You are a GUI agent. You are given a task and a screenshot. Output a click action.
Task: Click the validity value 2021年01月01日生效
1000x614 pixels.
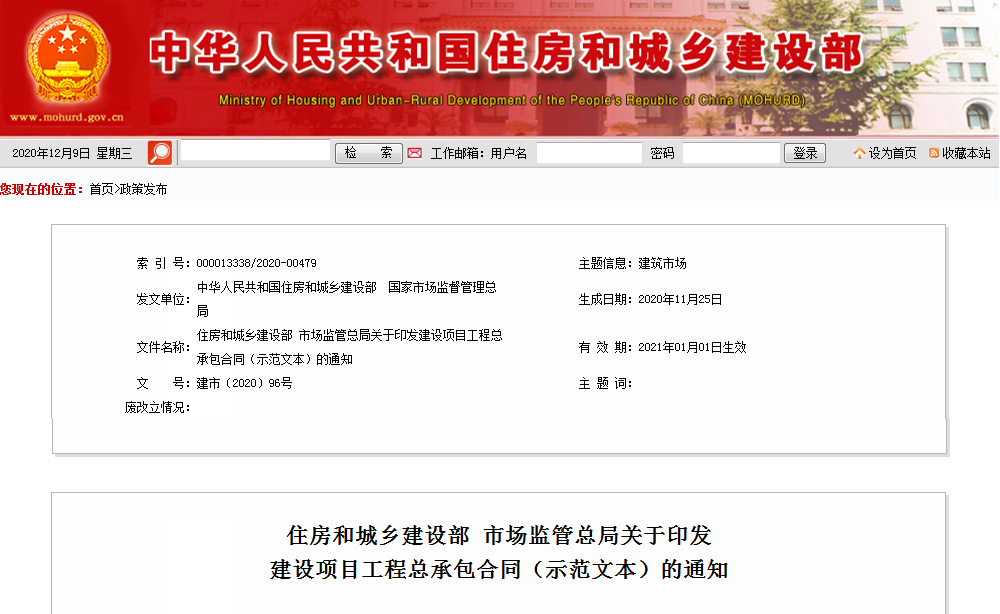[692, 347]
